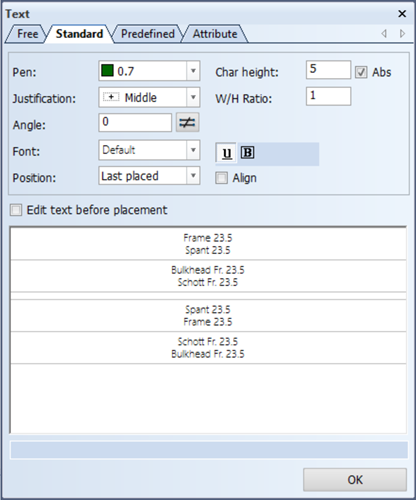Click the Middle justification crosshair icon

(111, 97)
